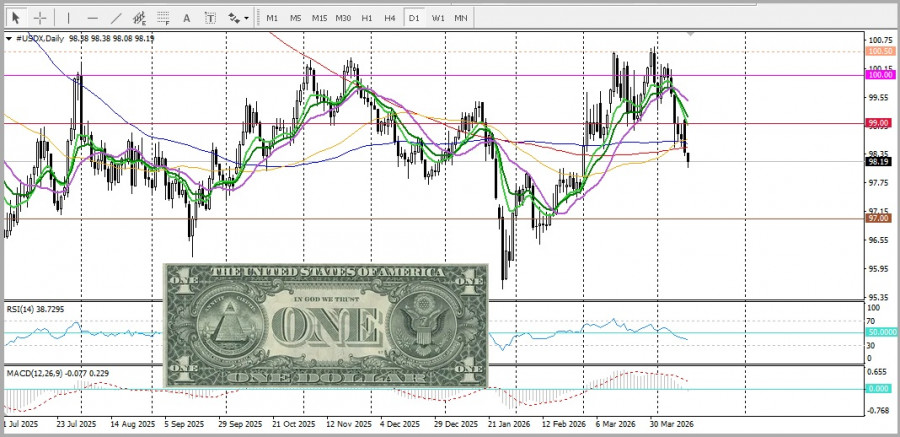Open the arrows objects dropdown
The image size is (900, 437).
(x=238, y=18)
